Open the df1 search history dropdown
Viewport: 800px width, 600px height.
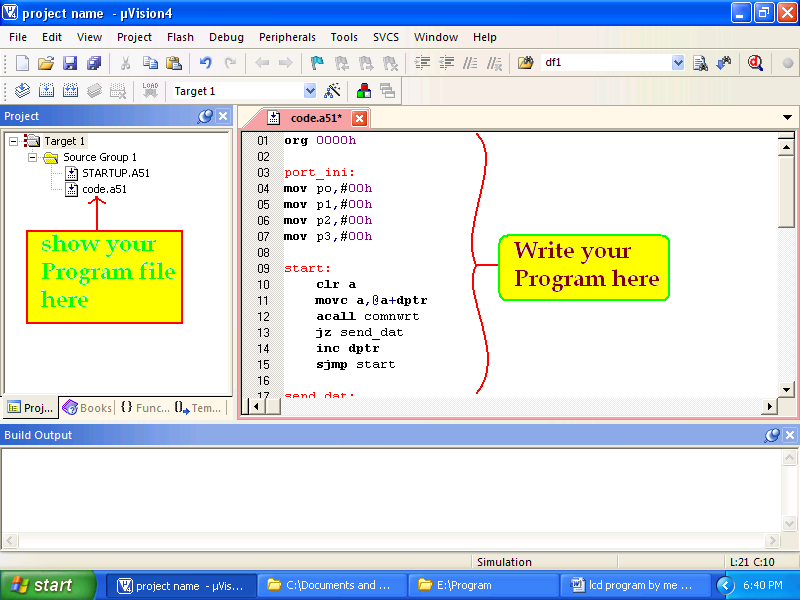pyautogui.click(x=678, y=63)
